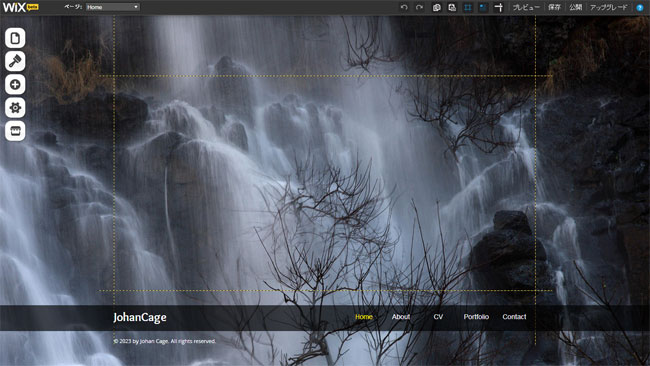Viewport: 650px width, 366px height.
Task: Click the copy icon in top toolbar
Action: coord(437,7)
